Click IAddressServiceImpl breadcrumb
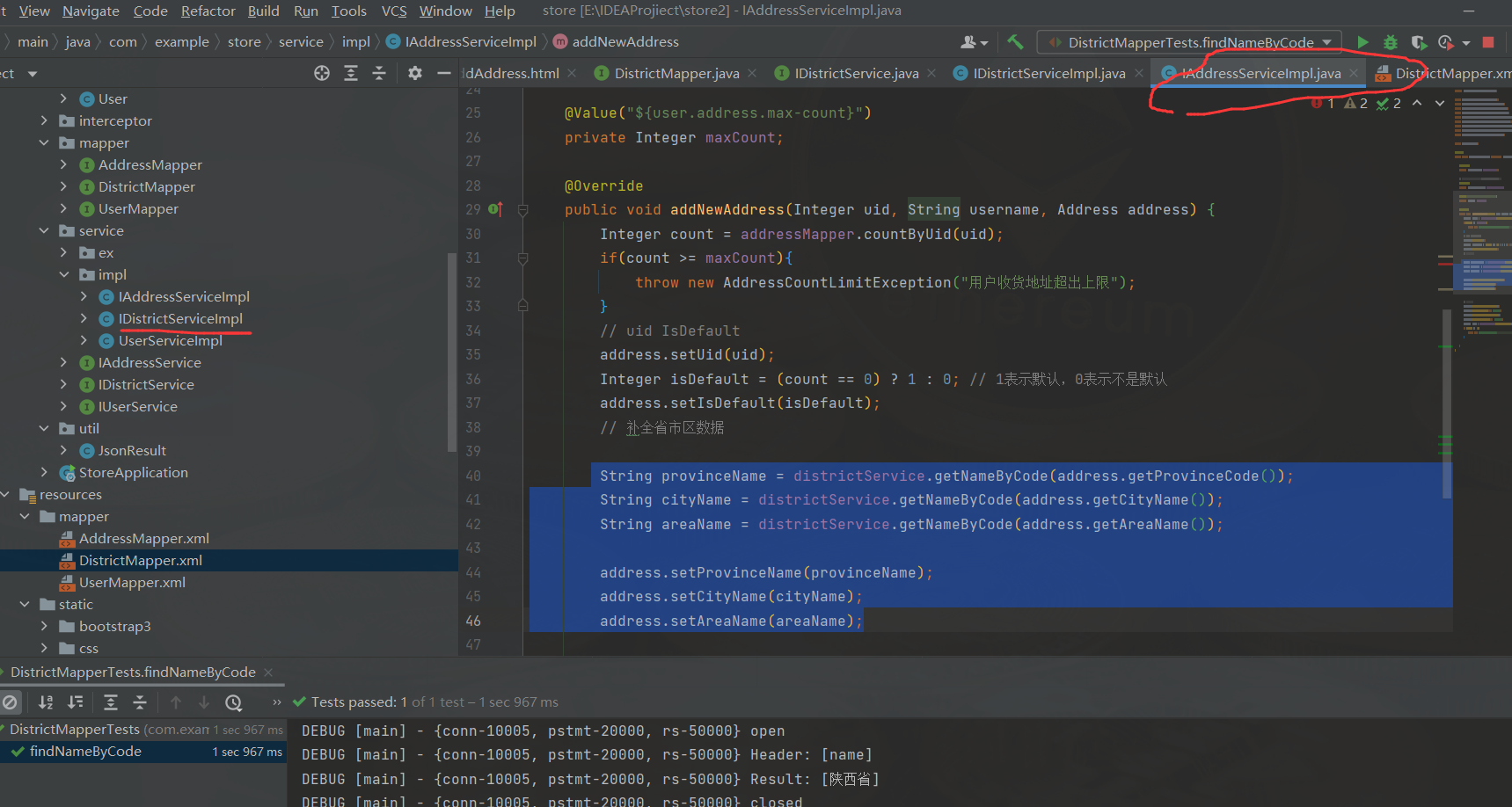This screenshot has width=1512, height=807. click(x=471, y=41)
